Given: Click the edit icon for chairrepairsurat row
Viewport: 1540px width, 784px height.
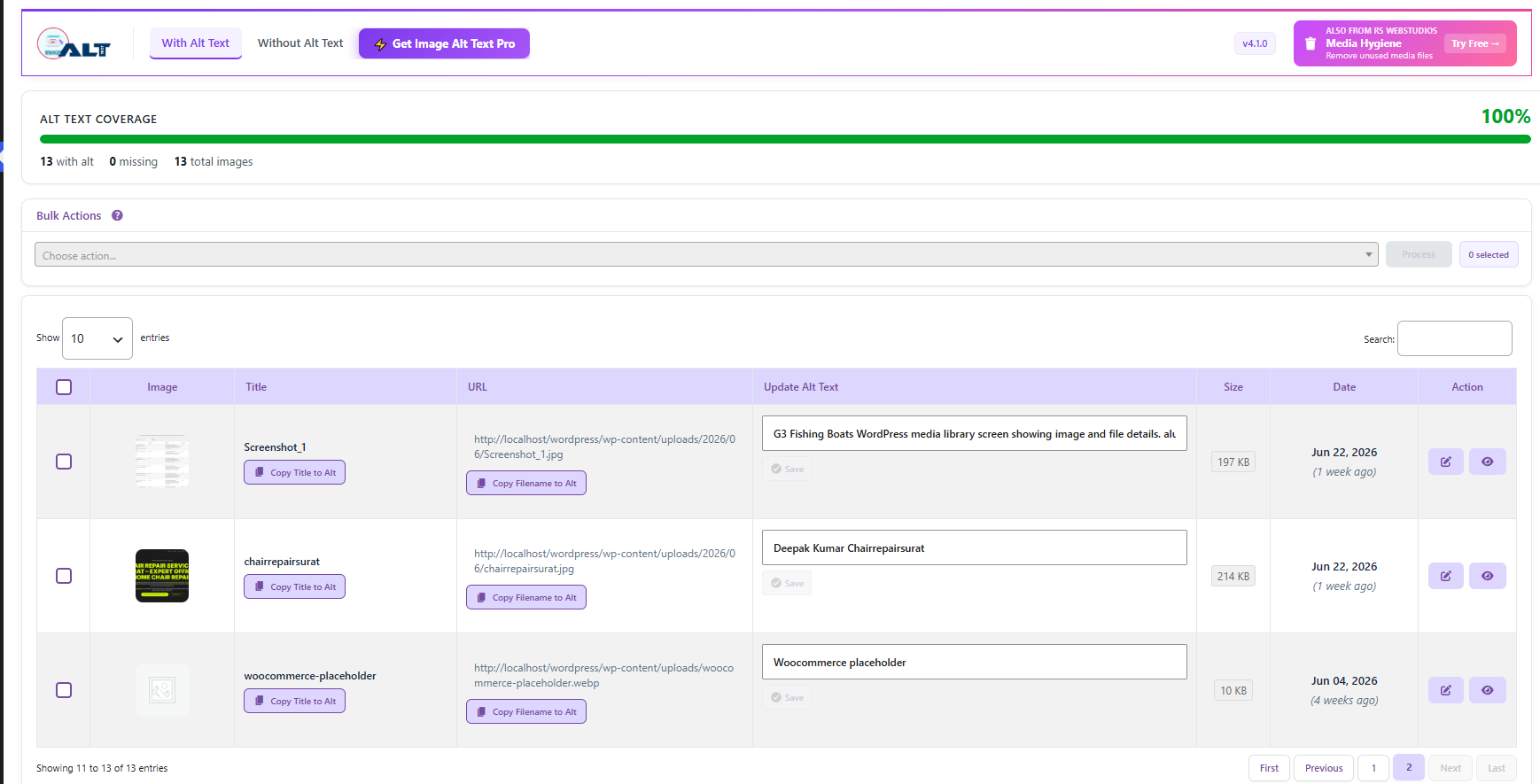Looking at the screenshot, I should [x=1445, y=576].
